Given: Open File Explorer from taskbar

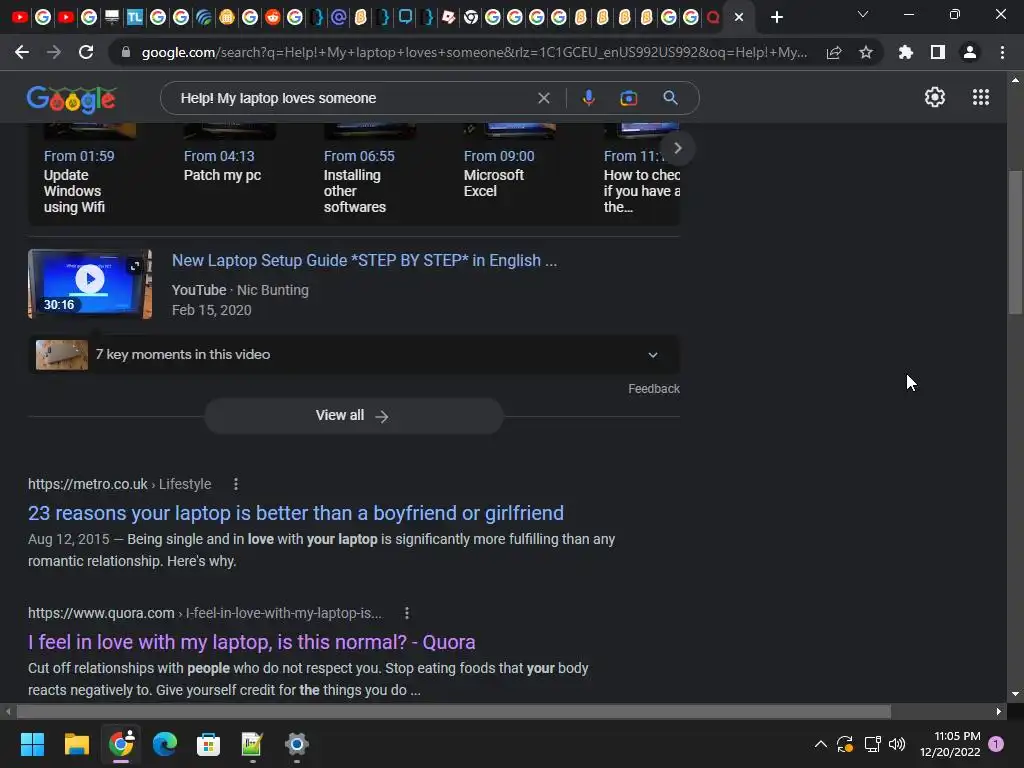Looking at the screenshot, I should (76, 744).
